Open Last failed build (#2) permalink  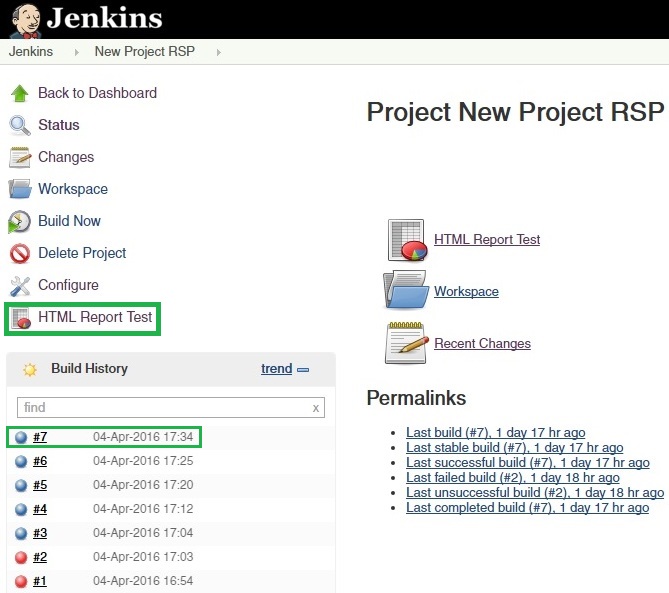click(512, 477)
